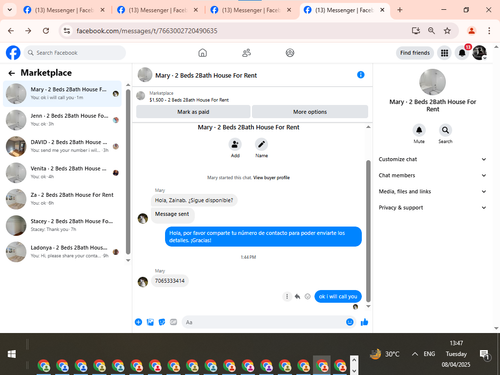Viewport: 500px width, 375px height.
Task: Open Venita - 2 Beds 2Bath House conversation
Action: click(x=62, y=173)
